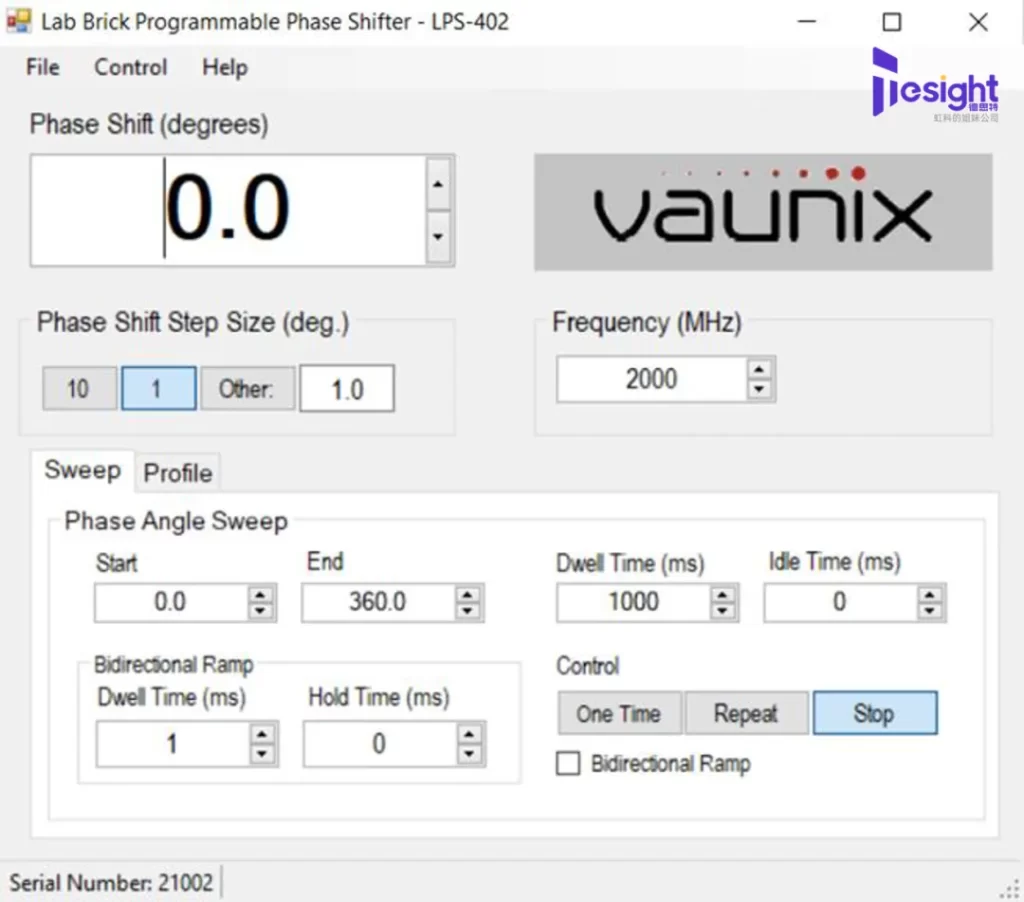Increment Phase Shift with the up arrow
This screenshot has height=902, width=1024.
438,184
